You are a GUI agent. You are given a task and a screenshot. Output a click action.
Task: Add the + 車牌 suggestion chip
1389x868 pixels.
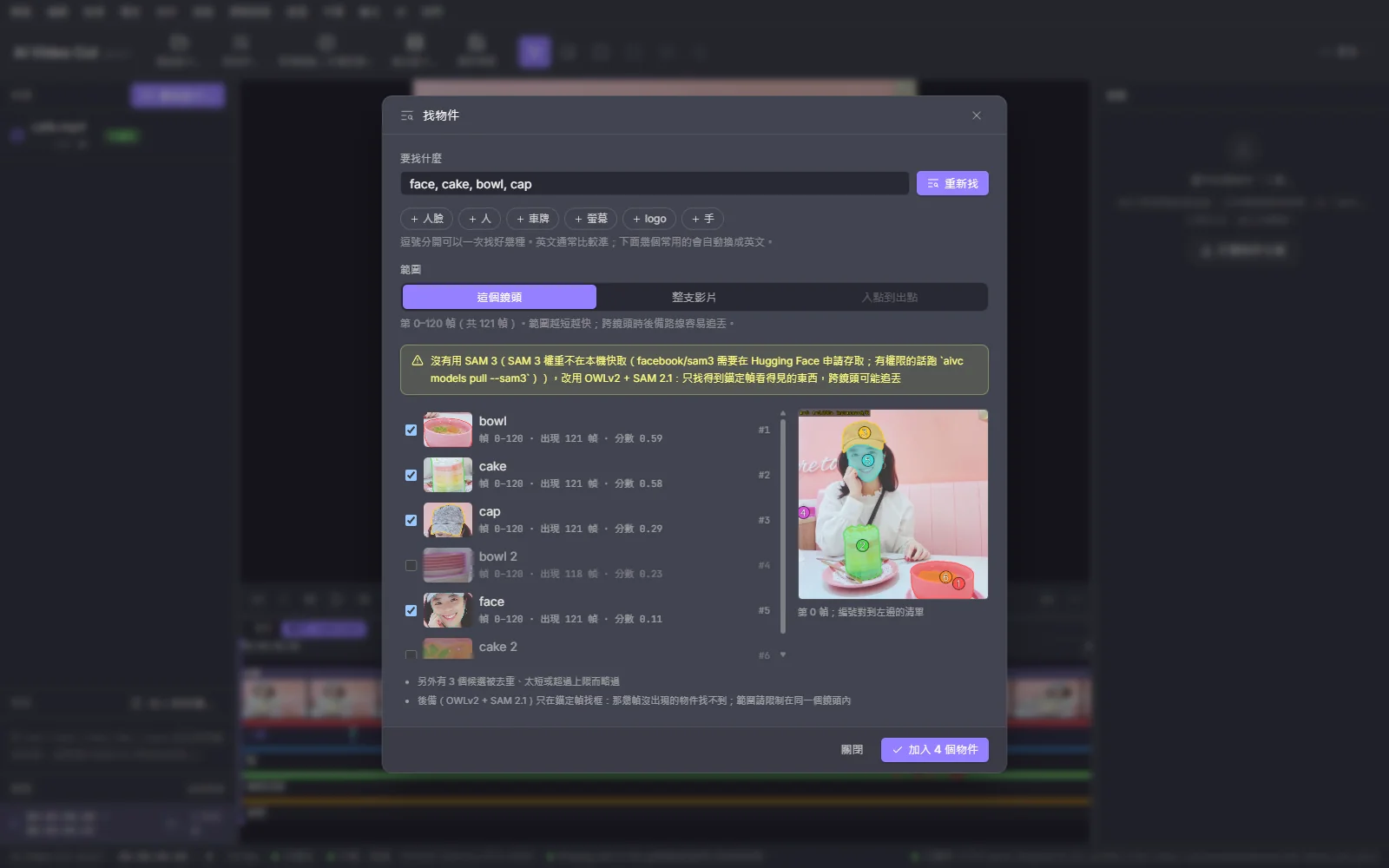click(532, 219)
